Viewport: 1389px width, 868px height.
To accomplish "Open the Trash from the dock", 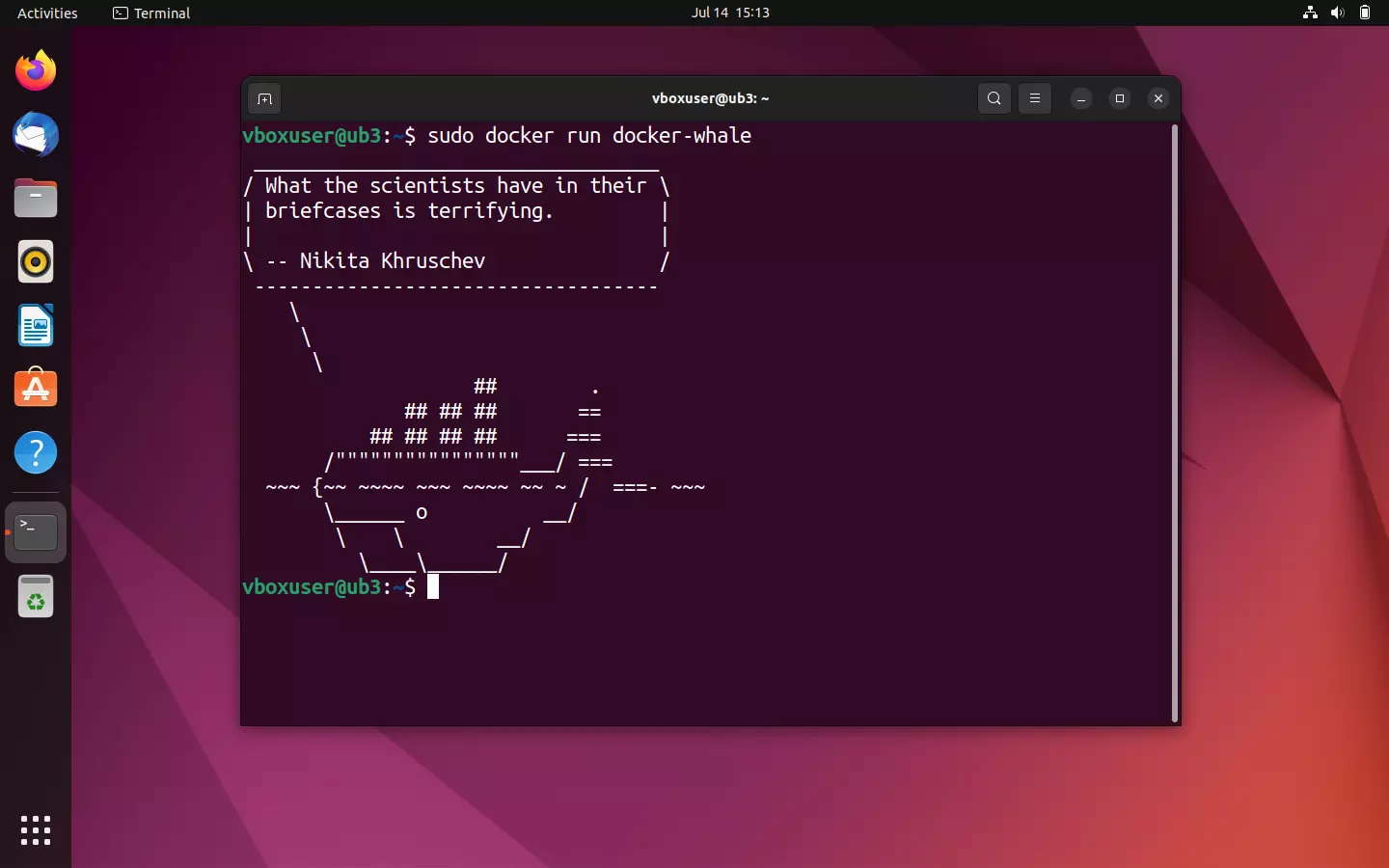I will pos(35,596).
